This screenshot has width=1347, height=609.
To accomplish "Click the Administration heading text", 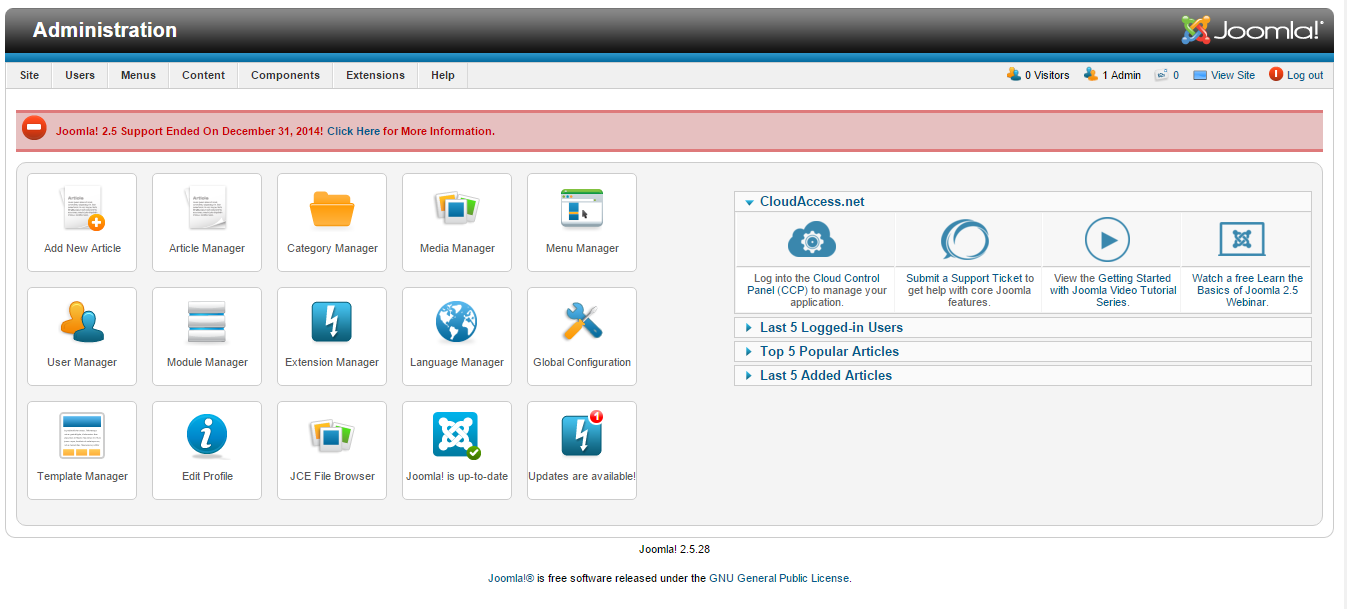I will click(105, 30).
